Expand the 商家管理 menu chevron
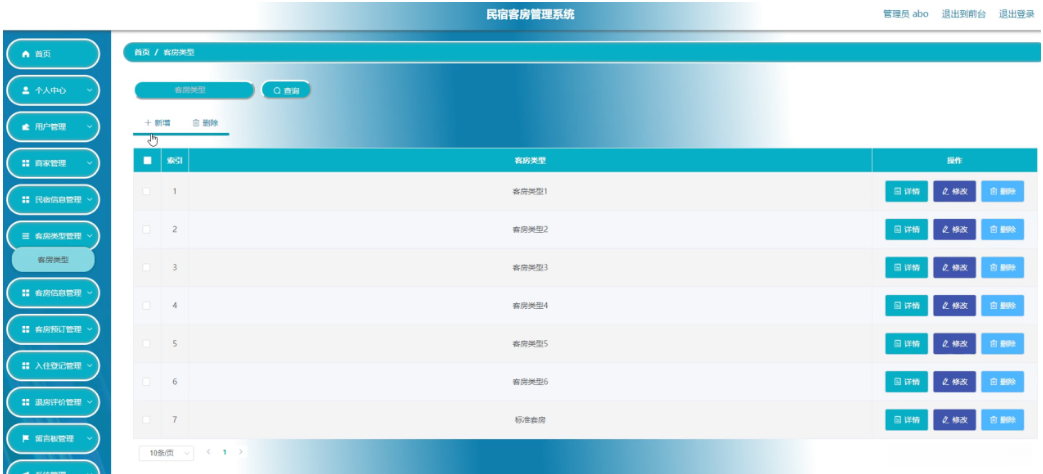This screenshot has width=1043, height=474. 90,163
